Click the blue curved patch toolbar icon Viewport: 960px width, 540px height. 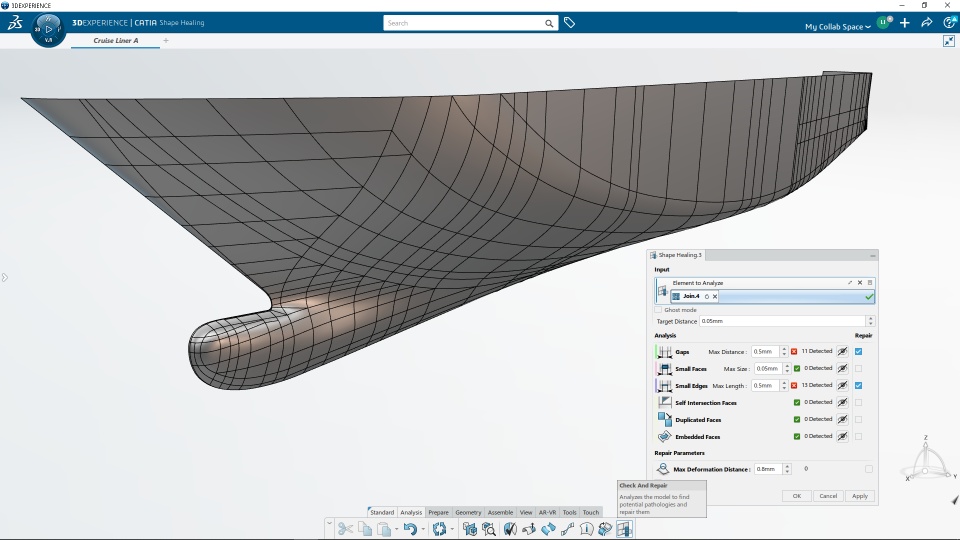click(x=548, y=529)
